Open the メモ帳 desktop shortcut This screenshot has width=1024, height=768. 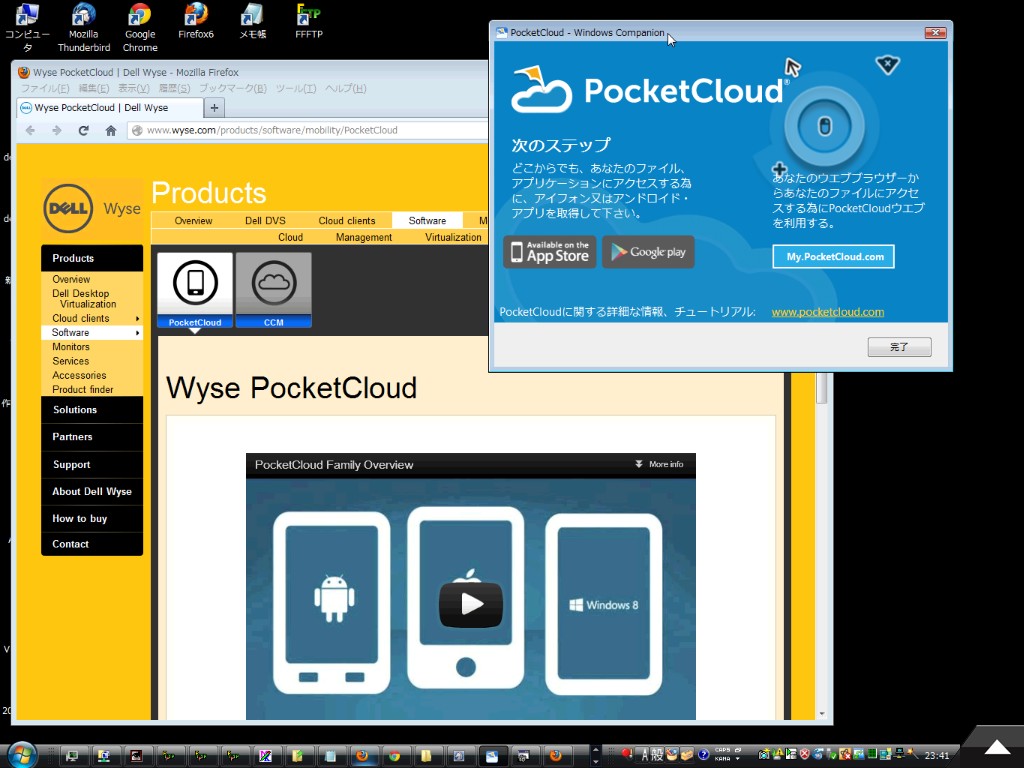point(252,21)
